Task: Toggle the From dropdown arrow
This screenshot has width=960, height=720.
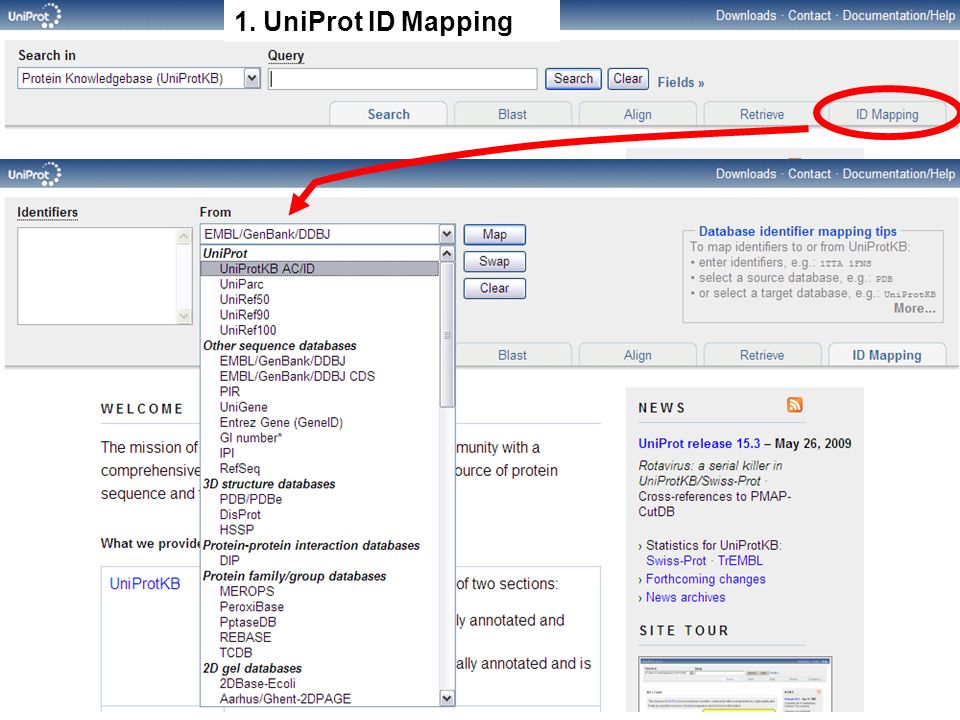Action: point(446,234)
